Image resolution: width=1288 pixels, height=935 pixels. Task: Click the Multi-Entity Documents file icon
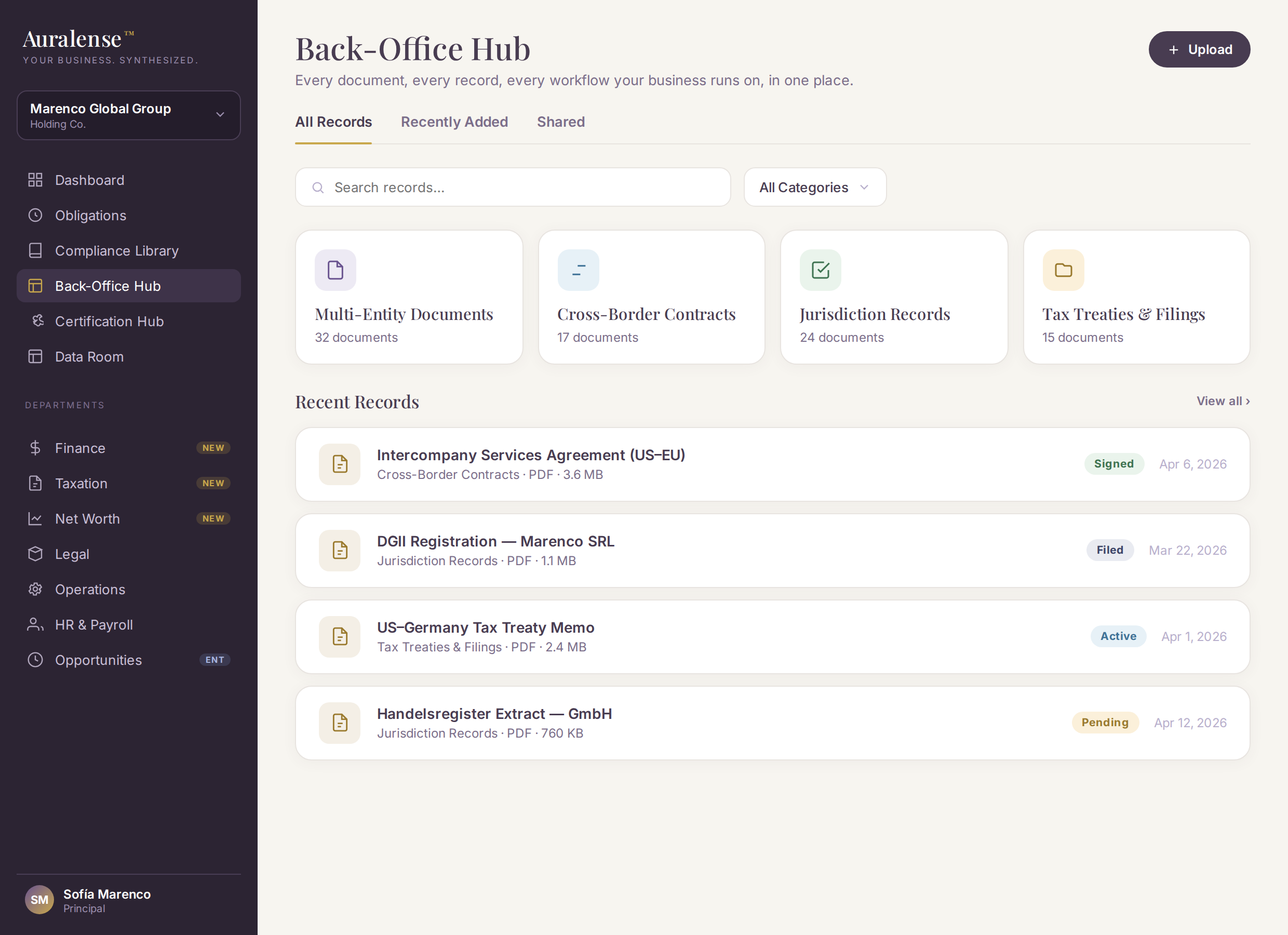coord(336,270)
